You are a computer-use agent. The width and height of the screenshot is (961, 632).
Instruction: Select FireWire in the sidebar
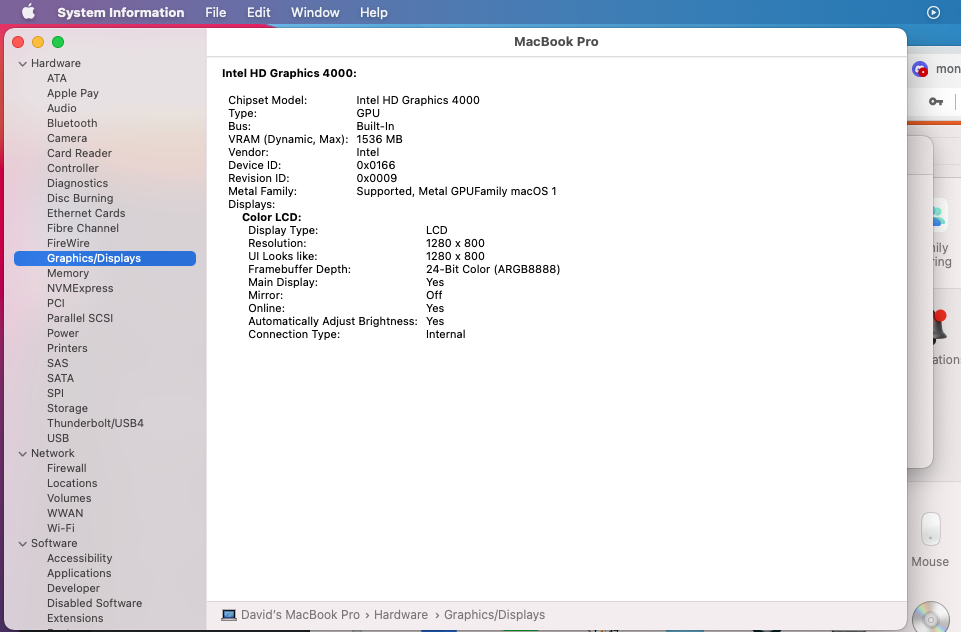point(69,243)
